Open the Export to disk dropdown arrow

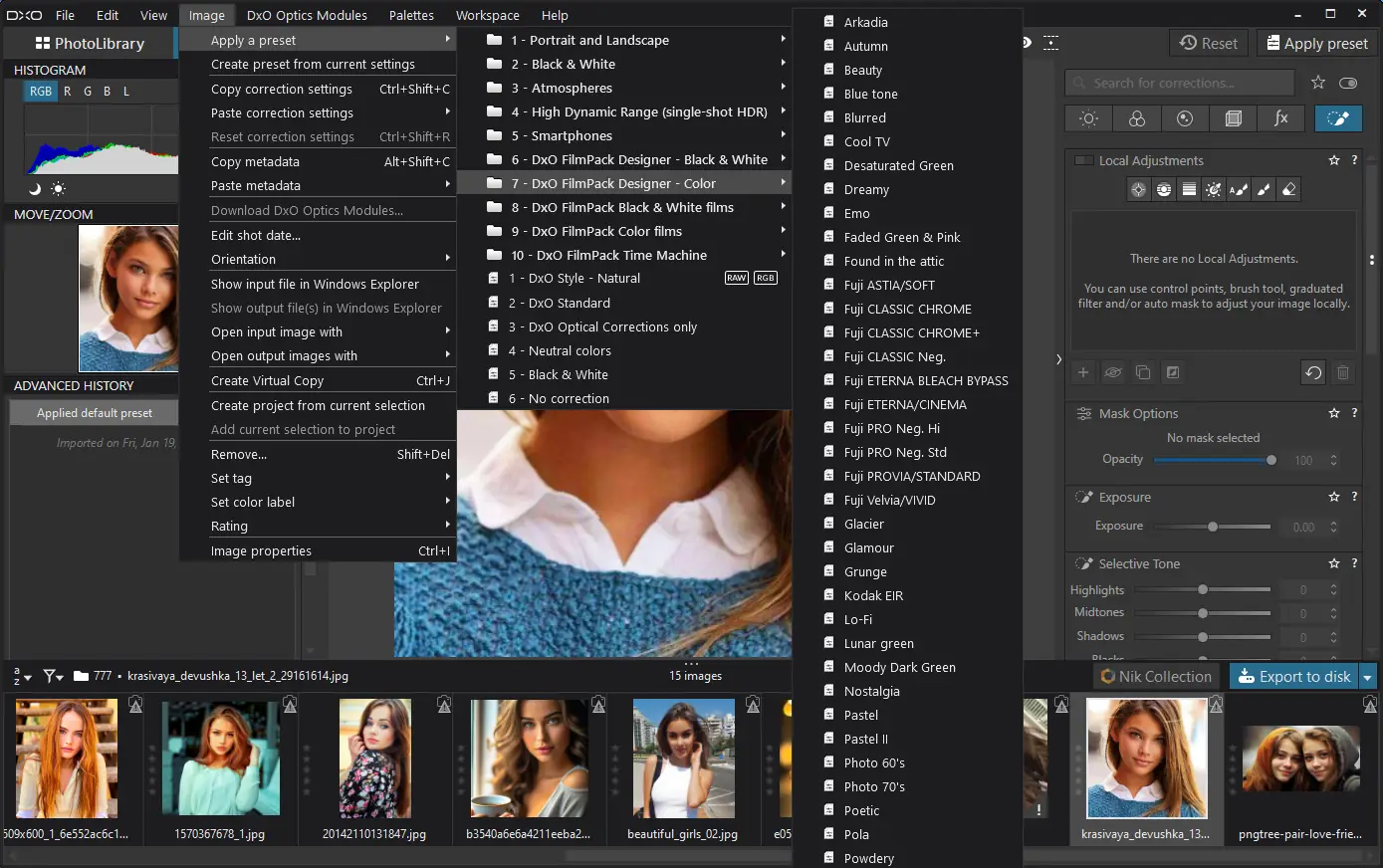click(1367, 677)
